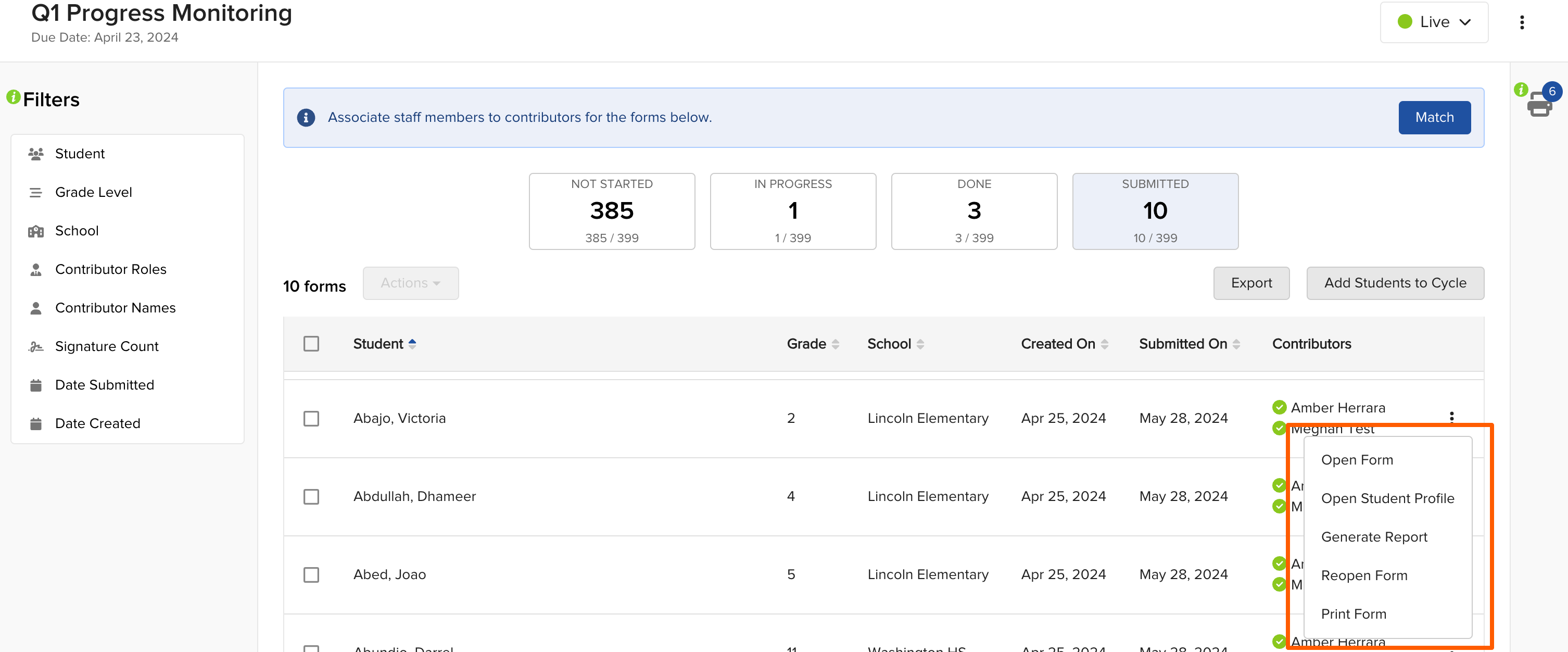Click the green info icon beside Filters
Viewport: 1568px width, 652px height.
(14, 97)
